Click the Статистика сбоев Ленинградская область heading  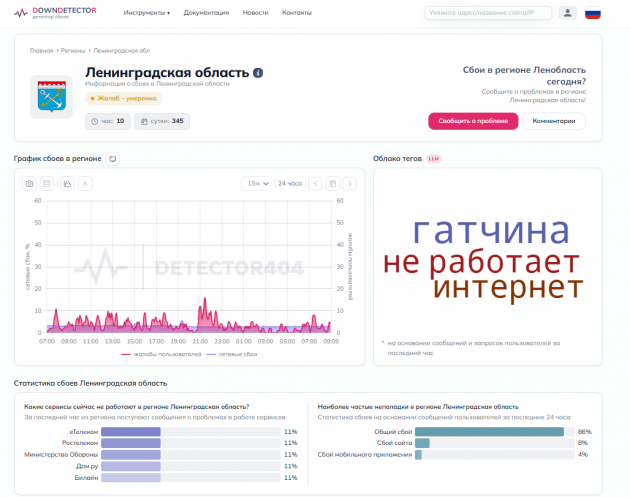(x=90, y=383)
